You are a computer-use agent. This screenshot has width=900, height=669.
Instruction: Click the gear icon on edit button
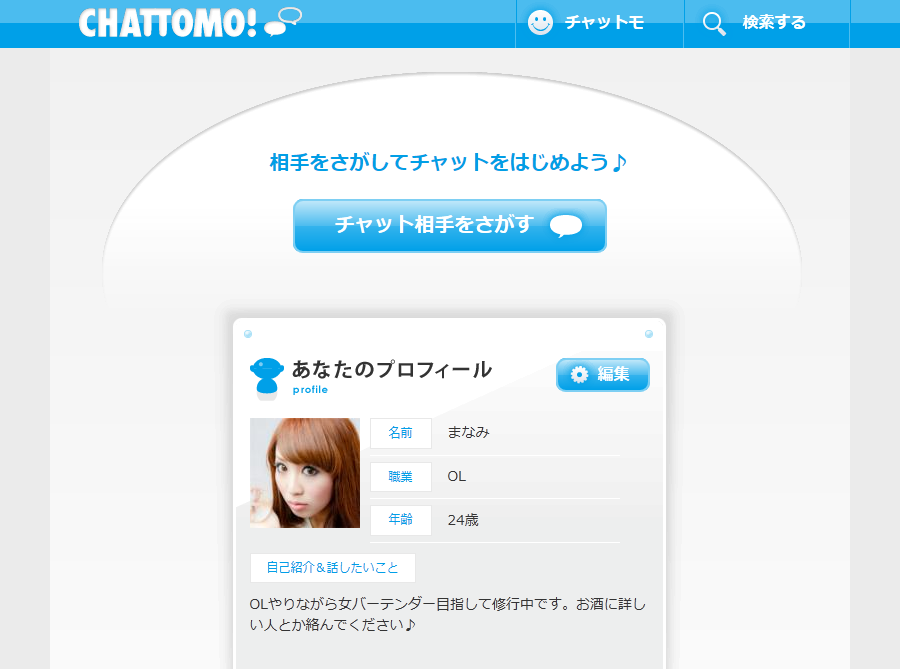[x=579, y=374]
